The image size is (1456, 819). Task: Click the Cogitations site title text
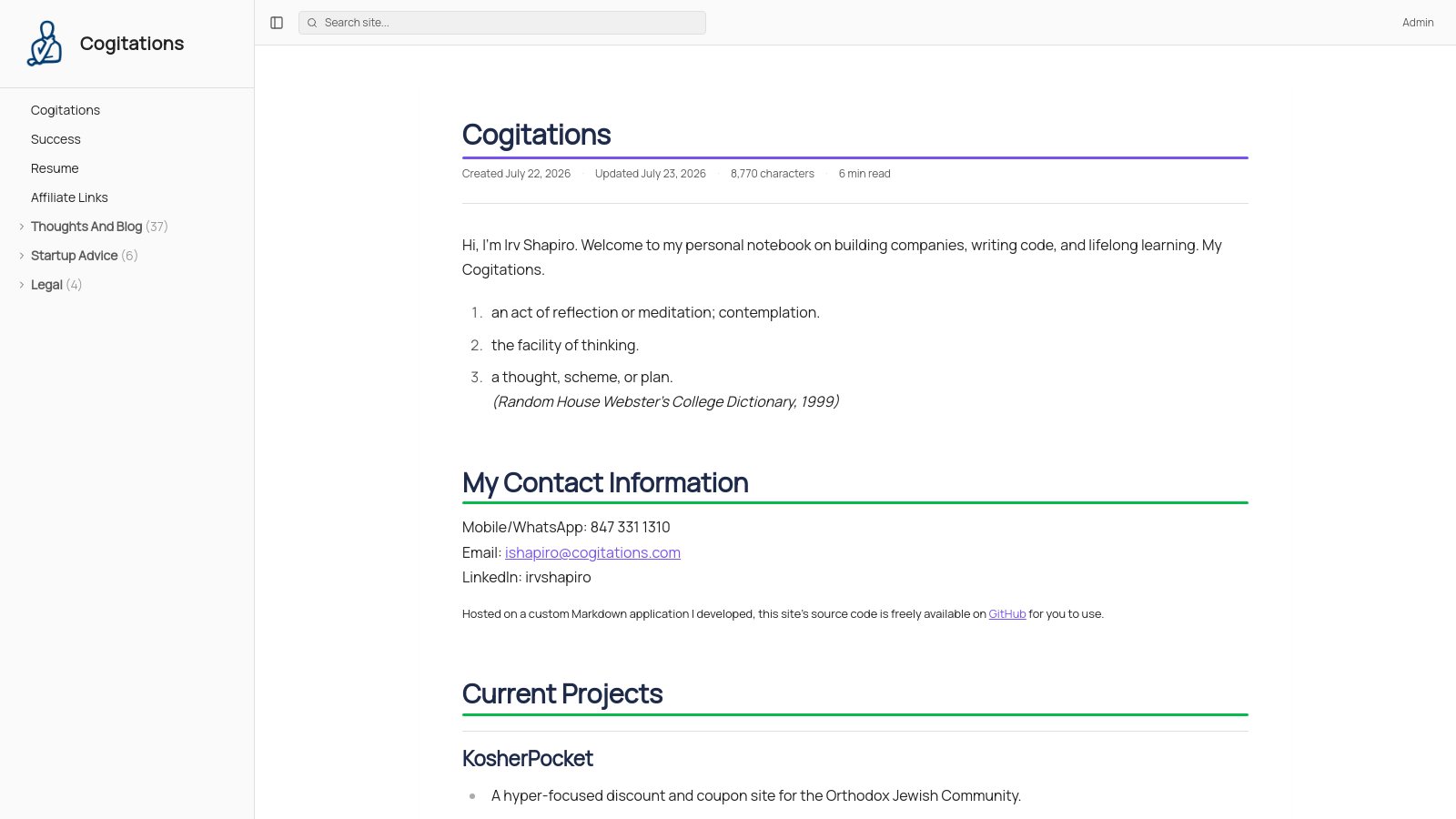[132, 44]
